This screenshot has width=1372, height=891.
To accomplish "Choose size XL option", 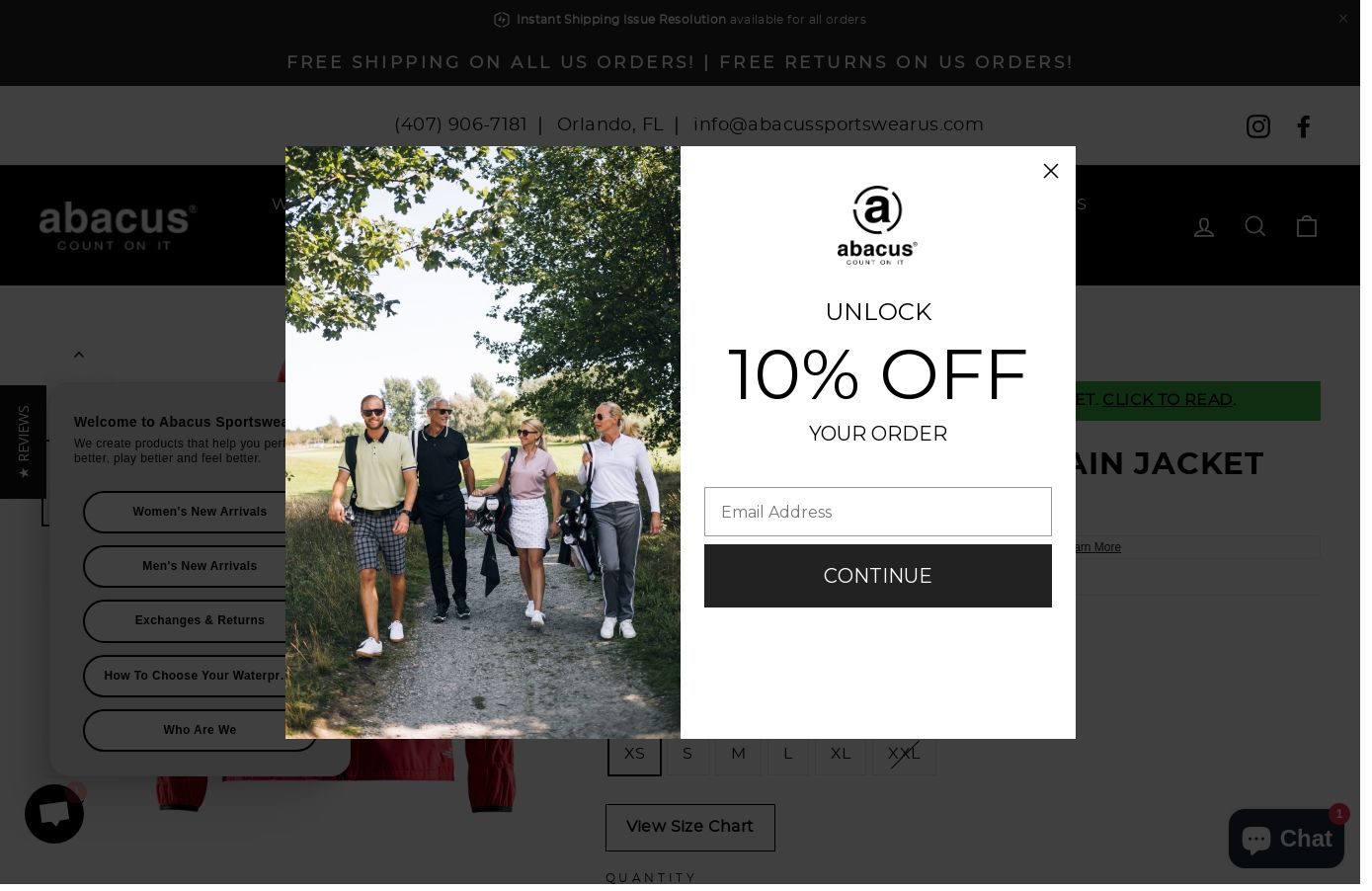I will (x=841, y=754).
